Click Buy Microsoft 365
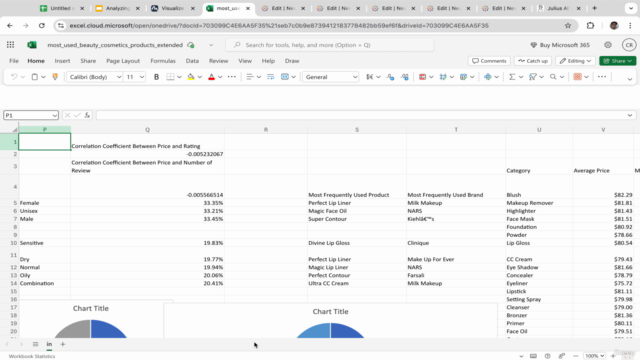Screen dimensions: 640x360 pyautogui.click(x=560, y=45)
